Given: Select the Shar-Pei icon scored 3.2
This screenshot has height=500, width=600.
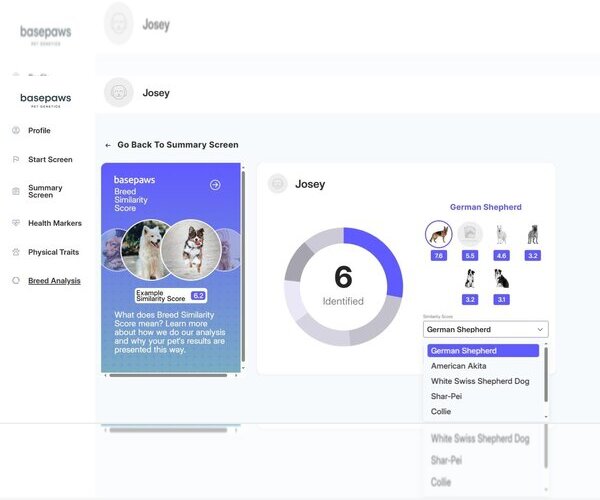Looking at the screenshot, I should (x=533, y=234).
